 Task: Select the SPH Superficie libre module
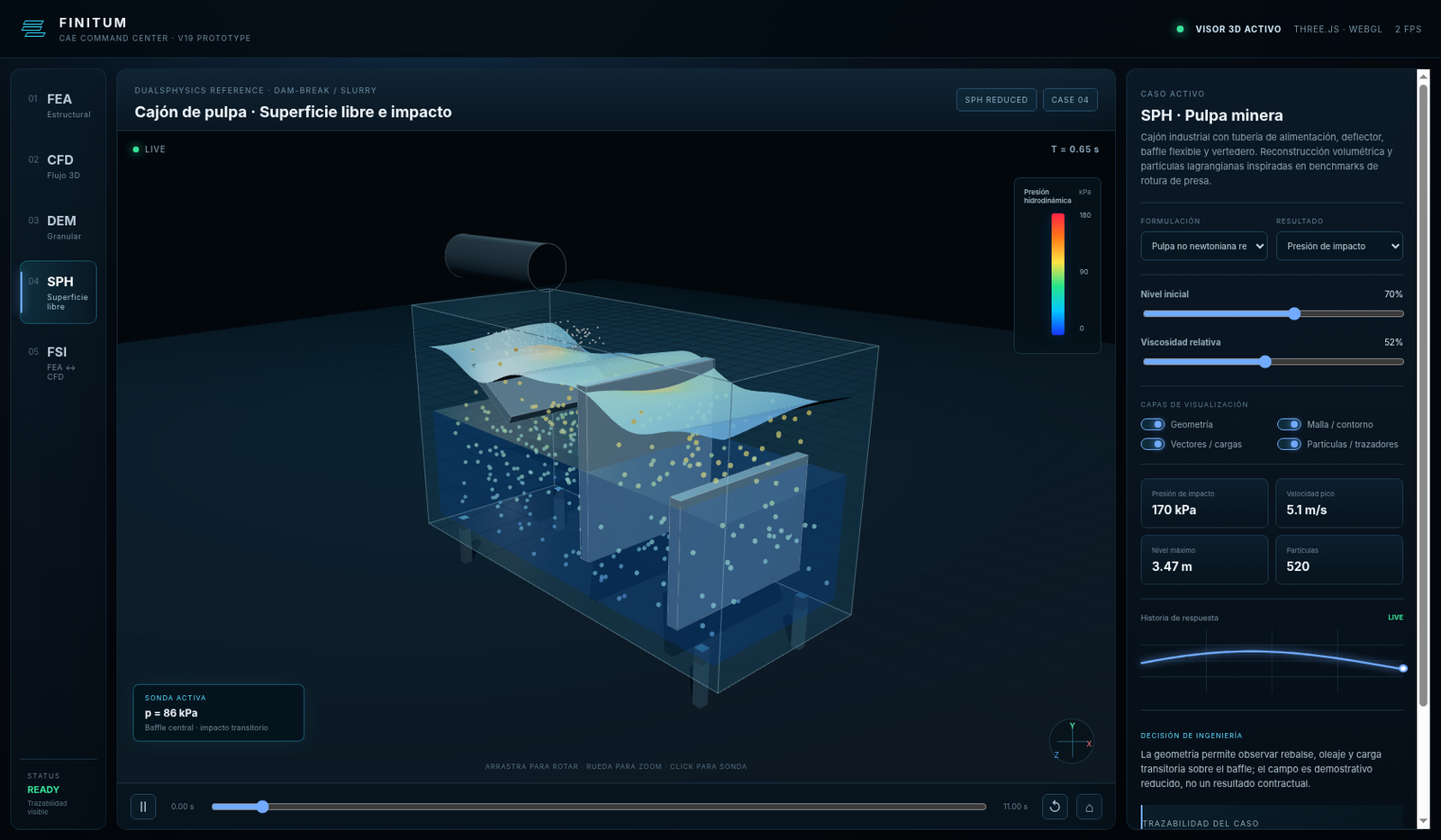59,292
